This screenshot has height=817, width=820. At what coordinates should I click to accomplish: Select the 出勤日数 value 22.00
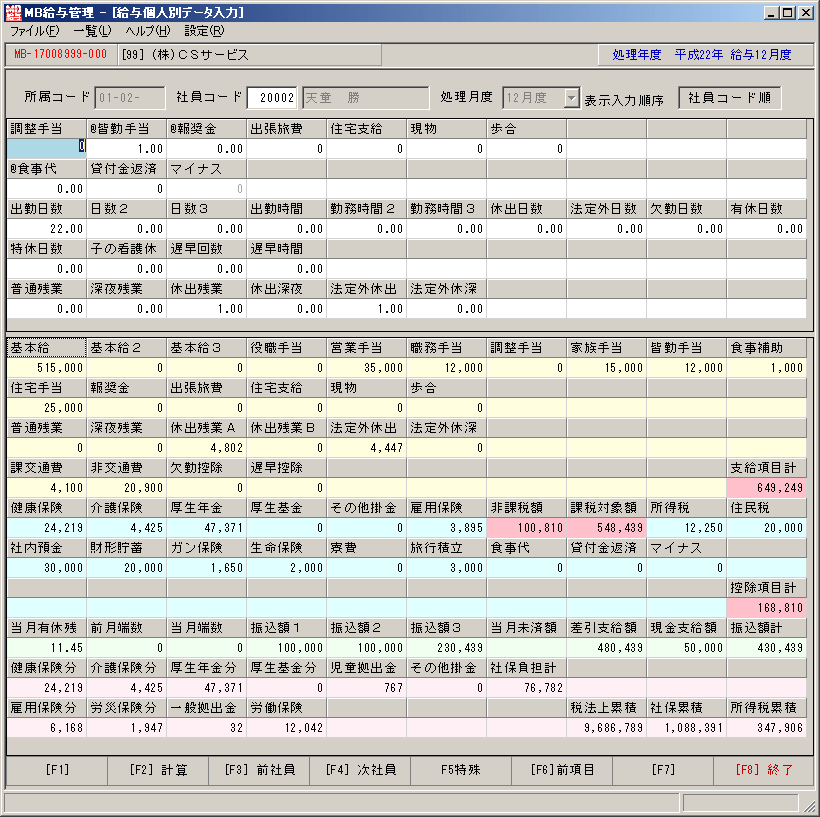coord(47,229)
